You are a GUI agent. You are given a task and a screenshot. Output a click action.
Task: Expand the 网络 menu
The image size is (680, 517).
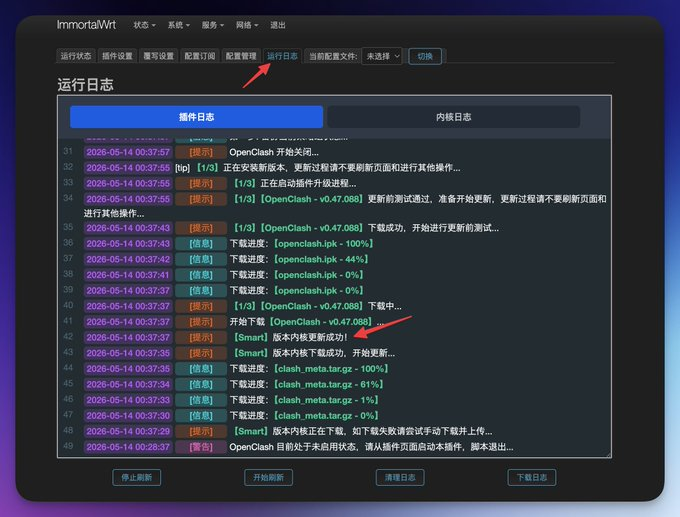(x=247, y=25)
